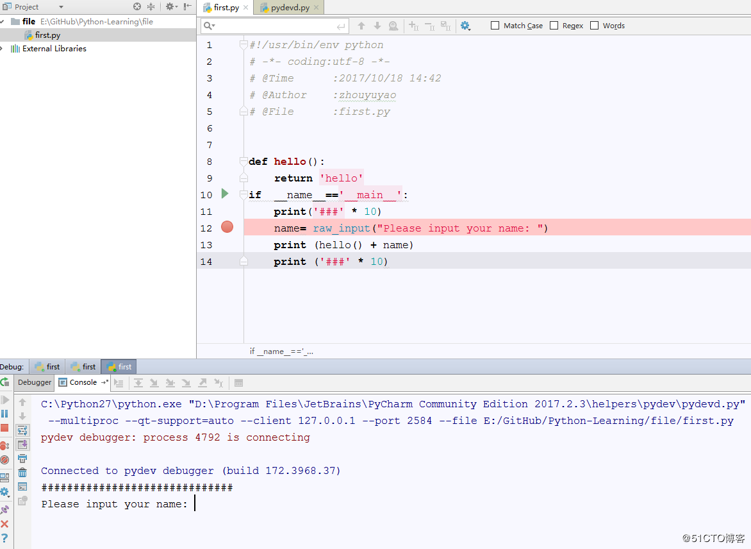This screenshot has height=549, width=751.
Task: Click the Mute Breakpoints icon
Action: coord(5,460)
